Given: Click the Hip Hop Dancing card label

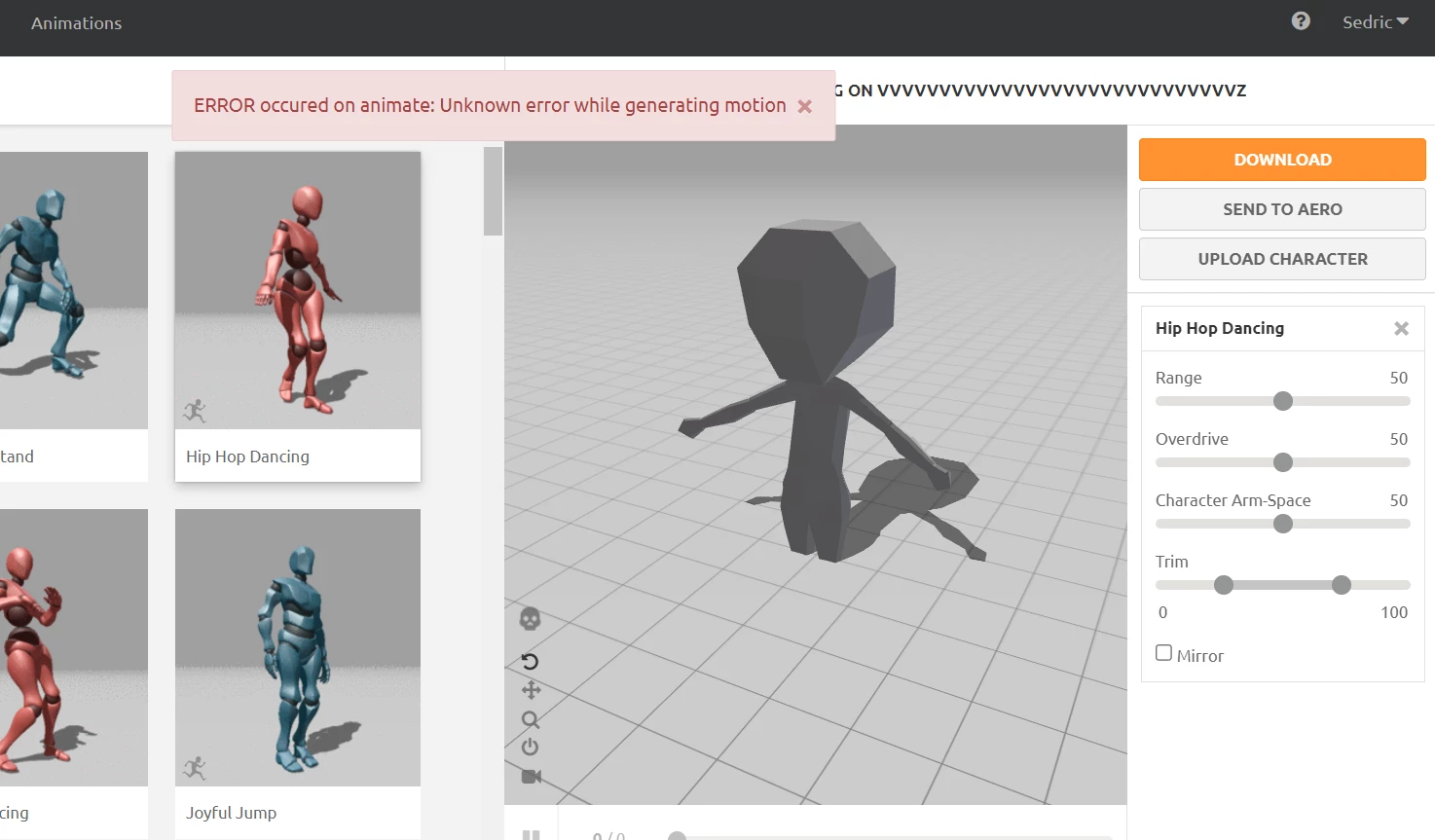Looking at the screenshot, I should 247,457.
